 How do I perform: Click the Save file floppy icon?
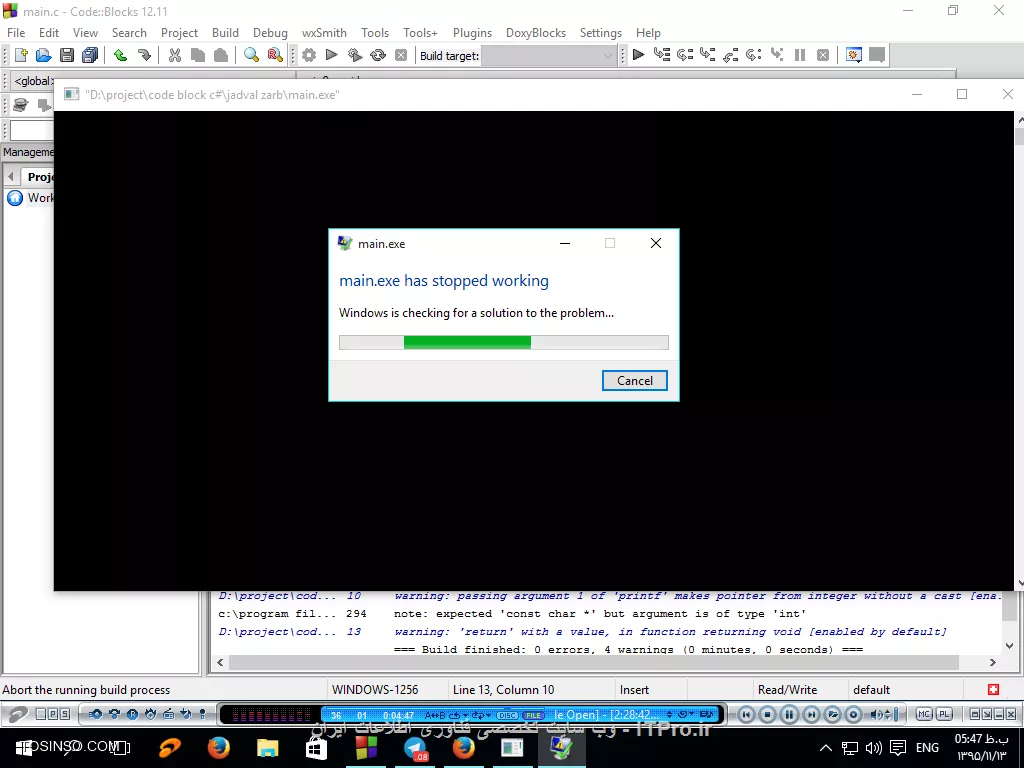[x=67, y=56]
